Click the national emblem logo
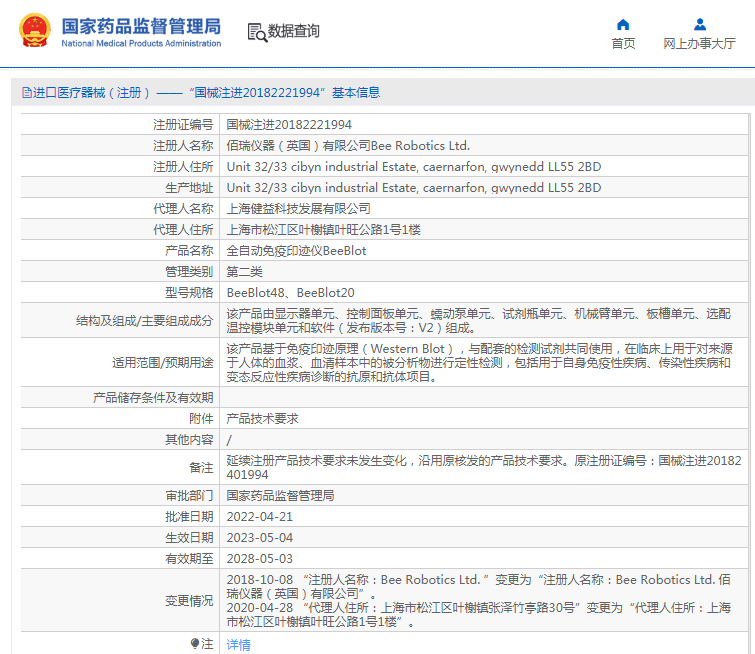This screenshot has width=755, height=654. tap(35, 31)
